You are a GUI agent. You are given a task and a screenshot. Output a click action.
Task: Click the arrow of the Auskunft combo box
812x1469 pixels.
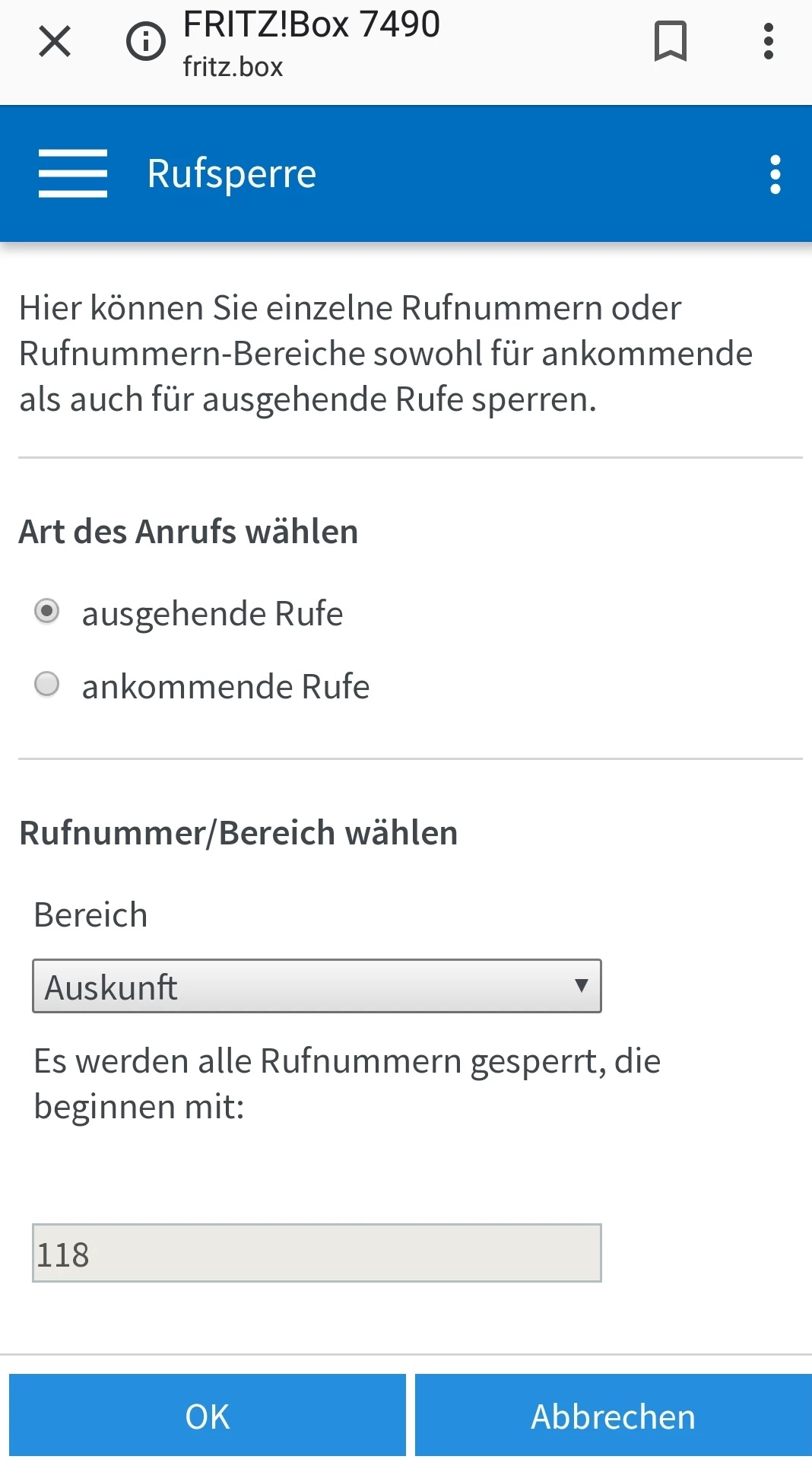tap(582, 986)
